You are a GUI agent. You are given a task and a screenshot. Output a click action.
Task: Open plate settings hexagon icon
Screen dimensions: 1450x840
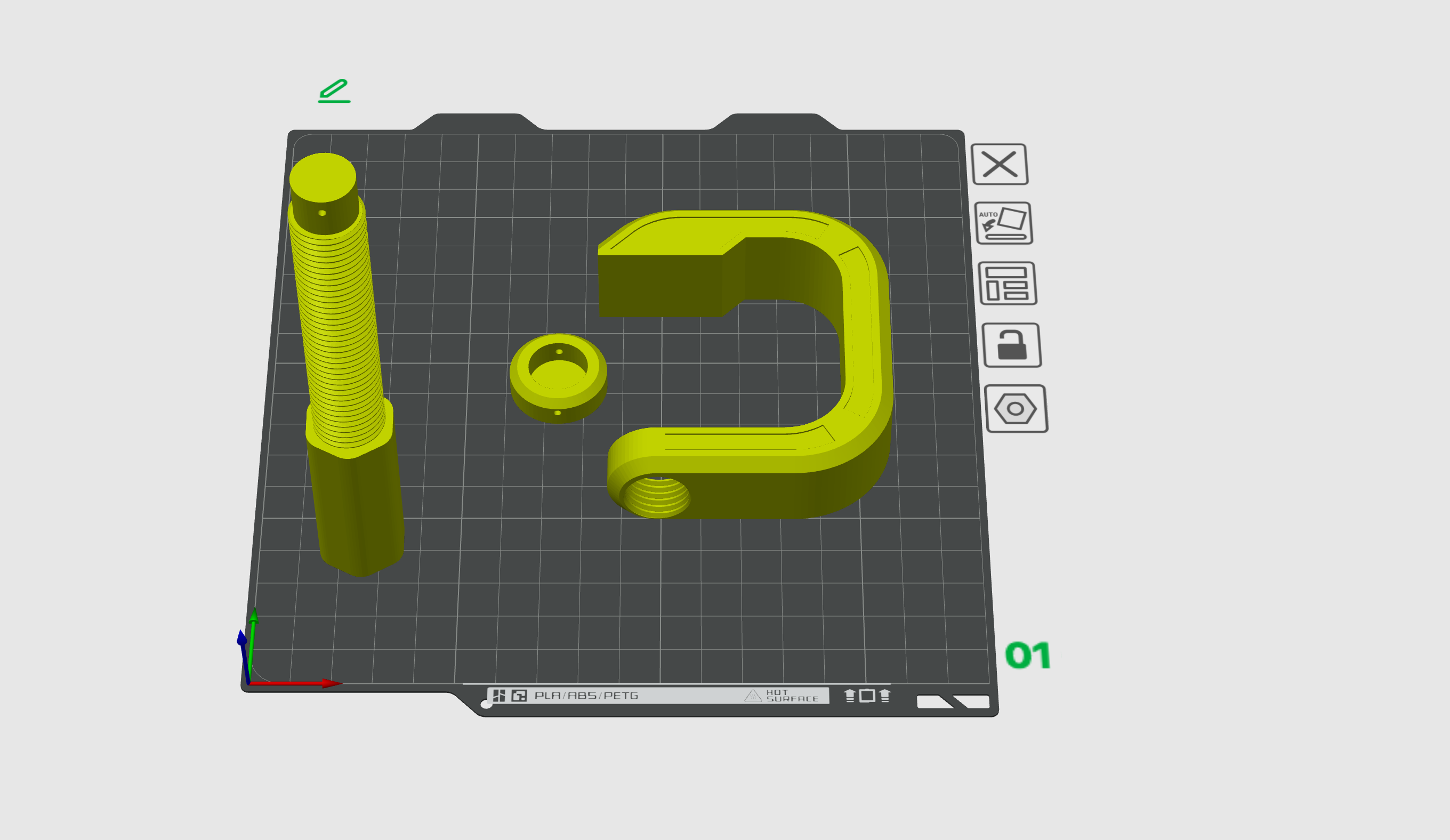(x=1016, y=409)
